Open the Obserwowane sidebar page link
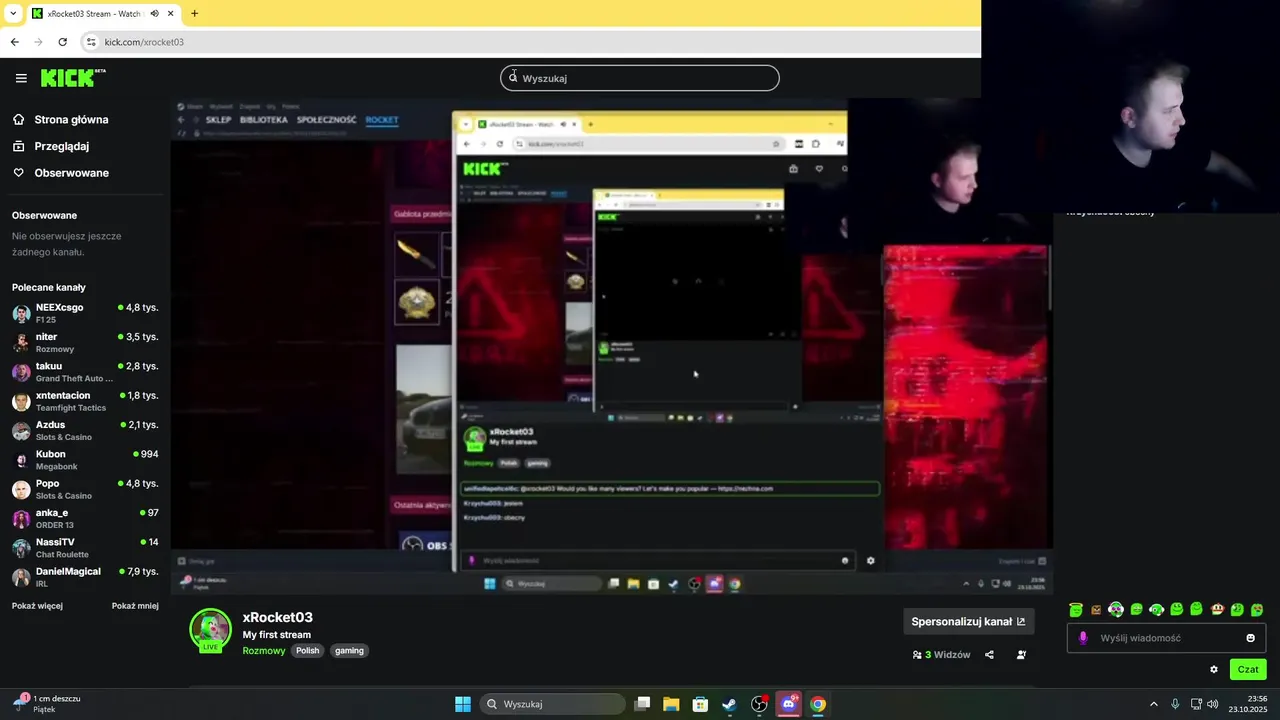 (x=72, y=173)
